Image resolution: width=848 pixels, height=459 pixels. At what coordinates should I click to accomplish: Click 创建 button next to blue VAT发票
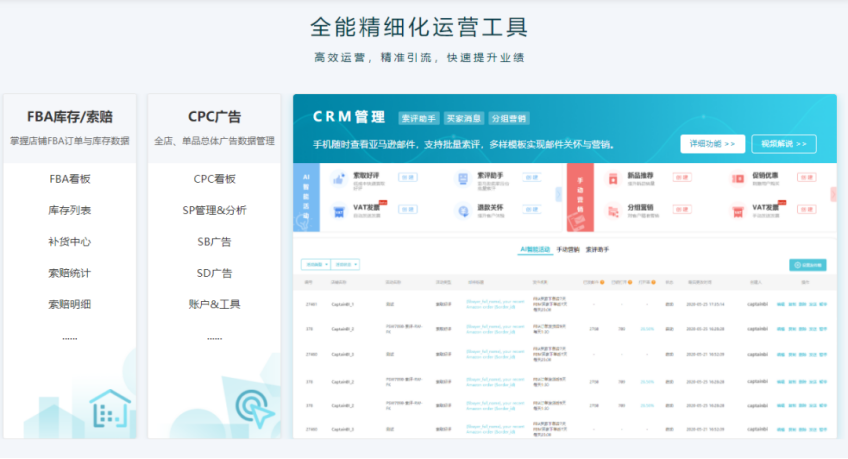click(408, 209)
